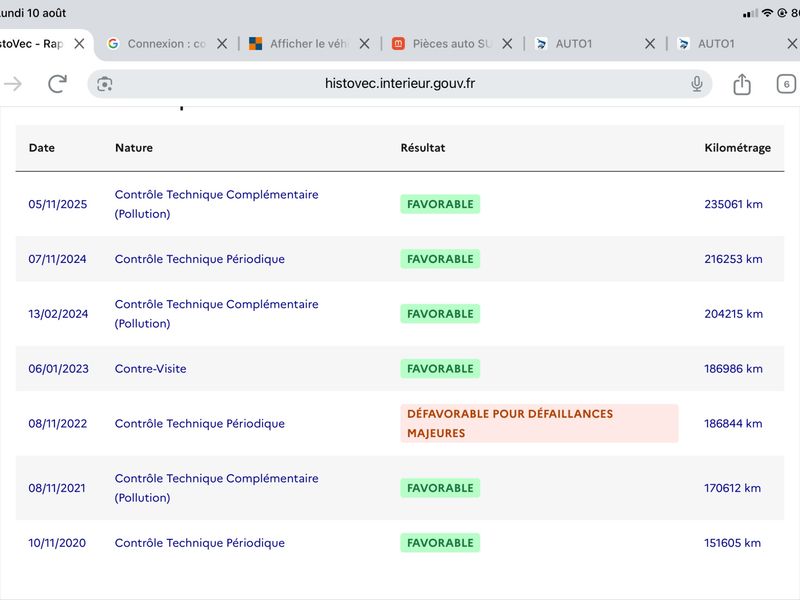Select the 170612 km mileage value

click(732, 488)
